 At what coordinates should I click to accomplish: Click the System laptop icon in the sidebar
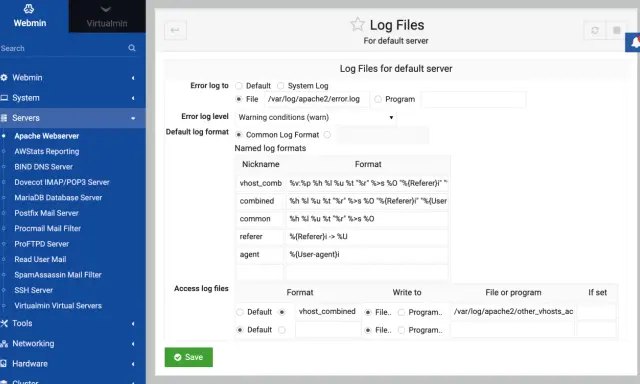pyautogui.click(x=4, y=98)
